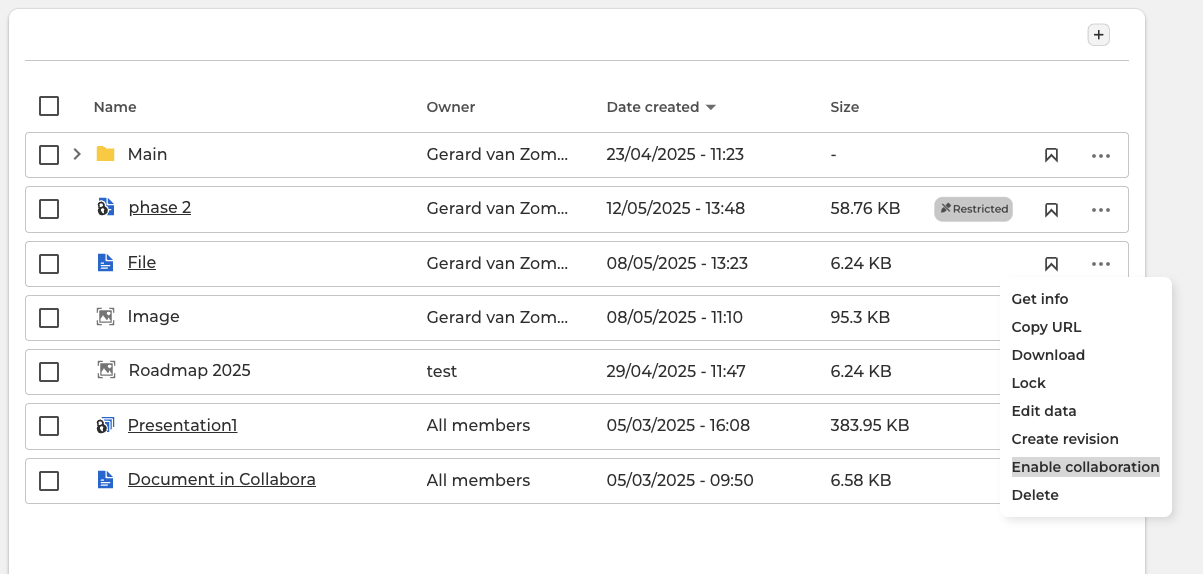Click All members owner of Presentation1
Screen dimensions: 1203x574
(x=479, y=425)
